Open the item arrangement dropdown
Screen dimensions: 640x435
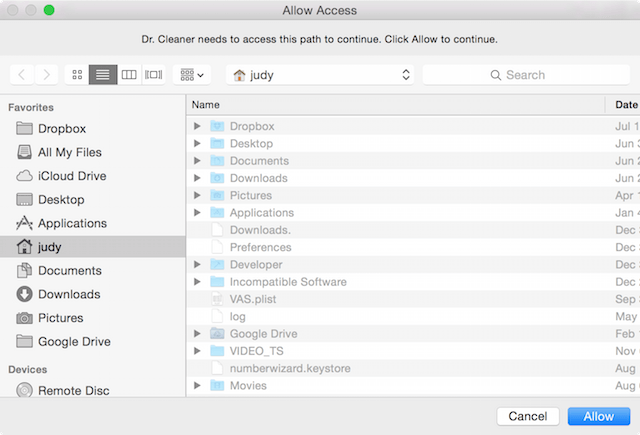tap(192, 75)
